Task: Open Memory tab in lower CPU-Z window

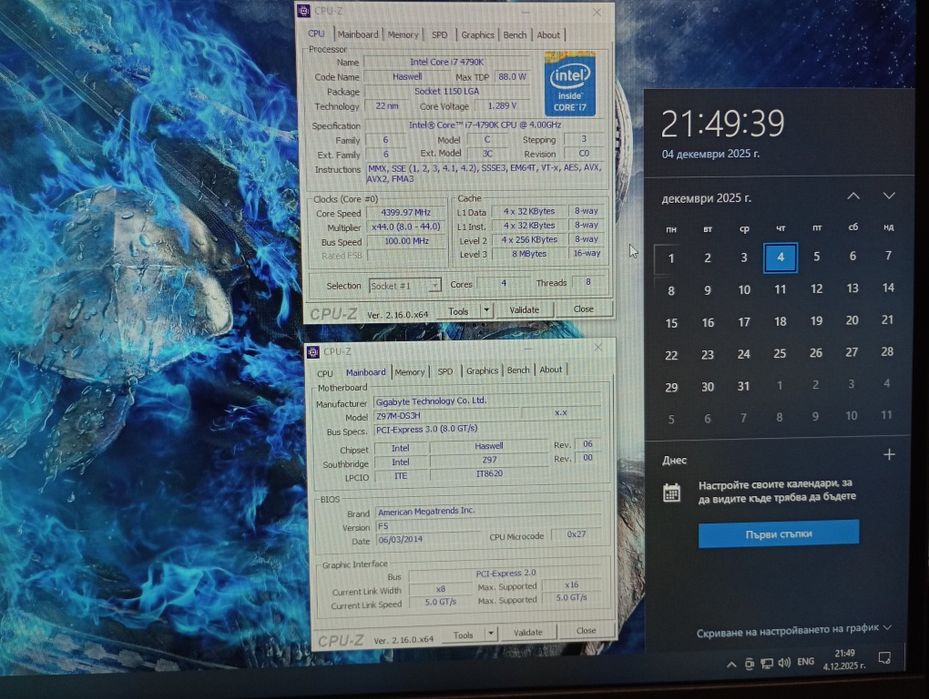Action: point(409,371)
